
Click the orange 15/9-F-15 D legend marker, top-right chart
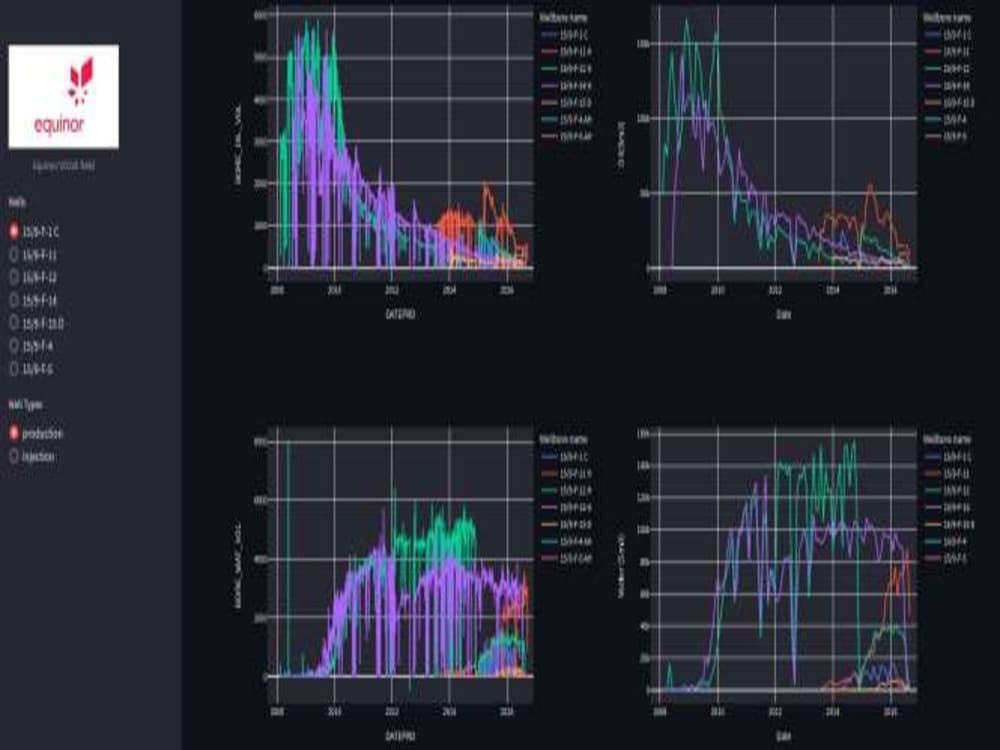coord(932,100)
